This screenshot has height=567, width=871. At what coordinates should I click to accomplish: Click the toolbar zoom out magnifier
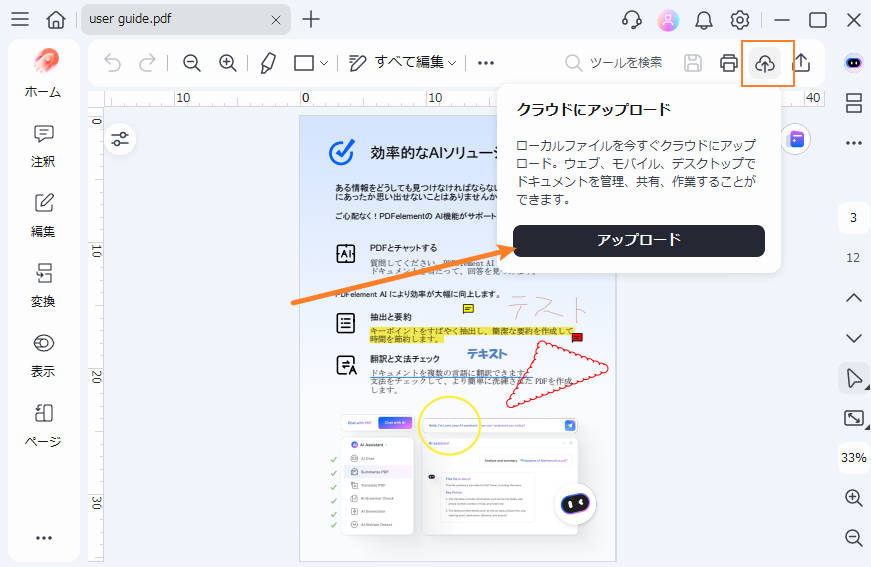[x=192, y=63]
